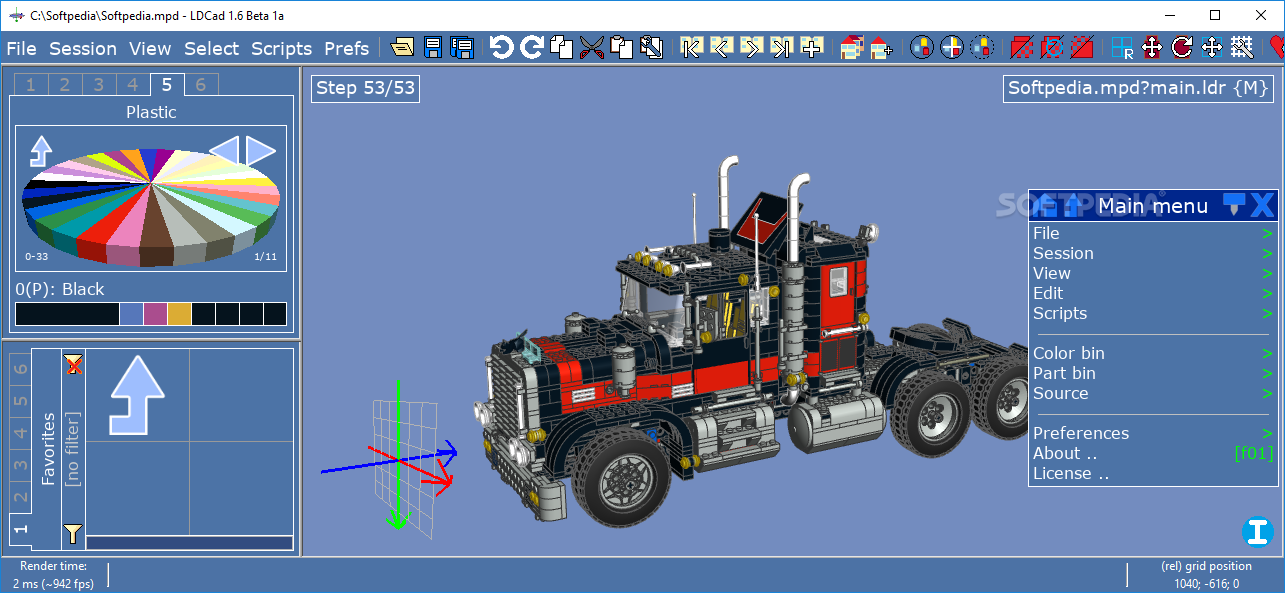
Task: Switch to part bin tab 6
Action: point(21,370)
